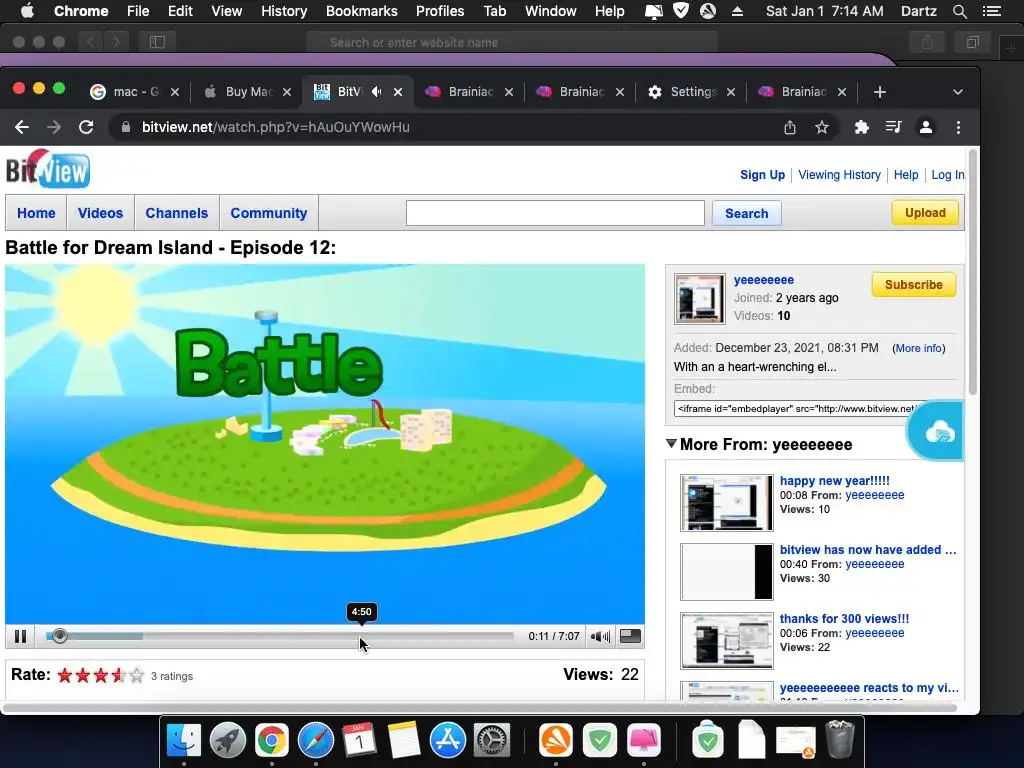Toggle the video player fullscreen icon

click(630, 636)
